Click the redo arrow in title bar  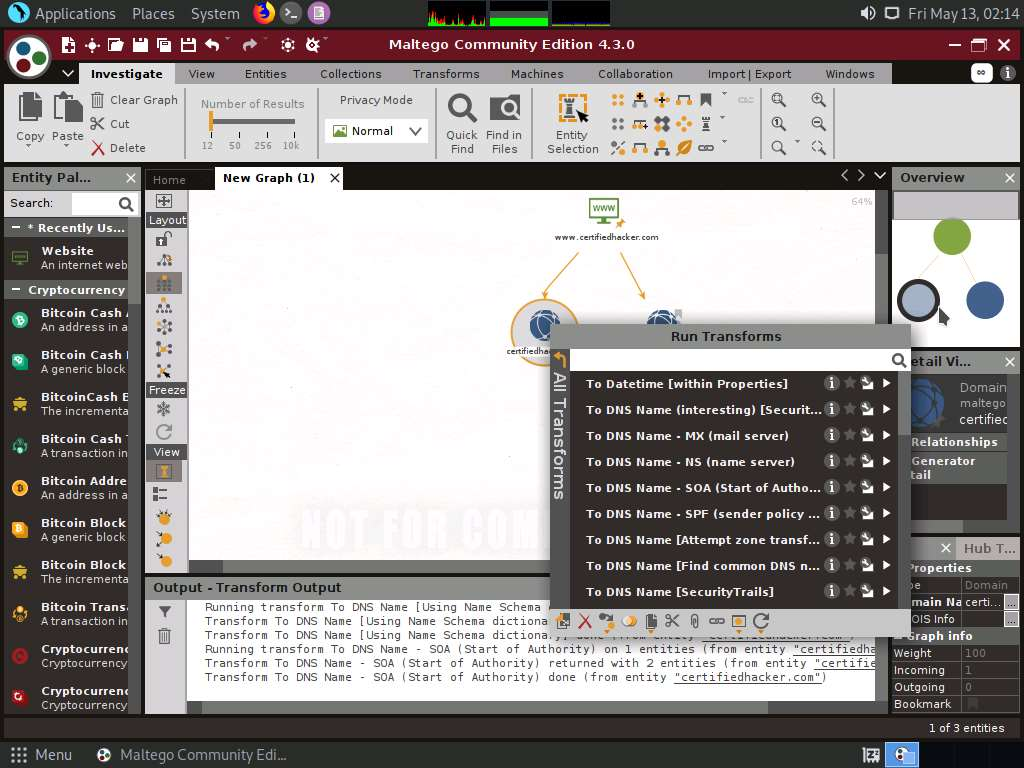point(249,44)
